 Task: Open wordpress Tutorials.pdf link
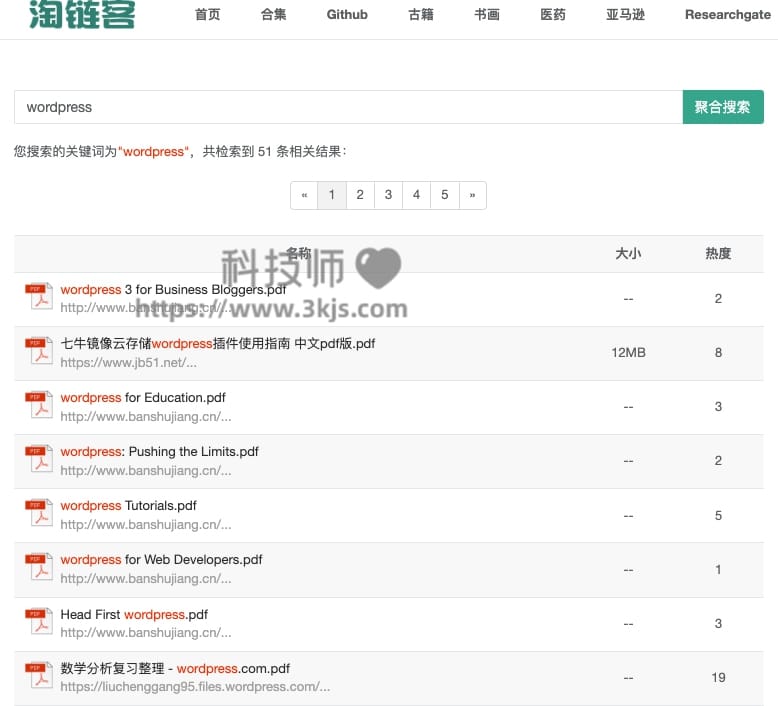pos(129,506)
